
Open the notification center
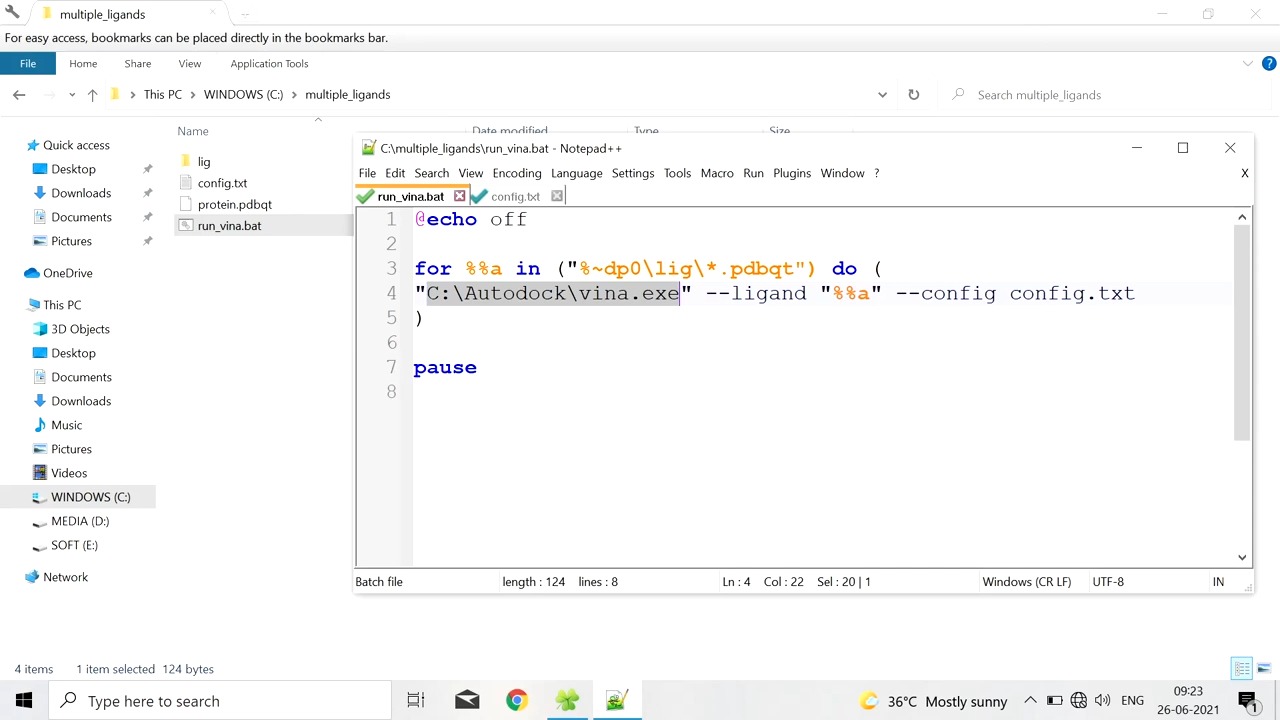(1247, 701)
